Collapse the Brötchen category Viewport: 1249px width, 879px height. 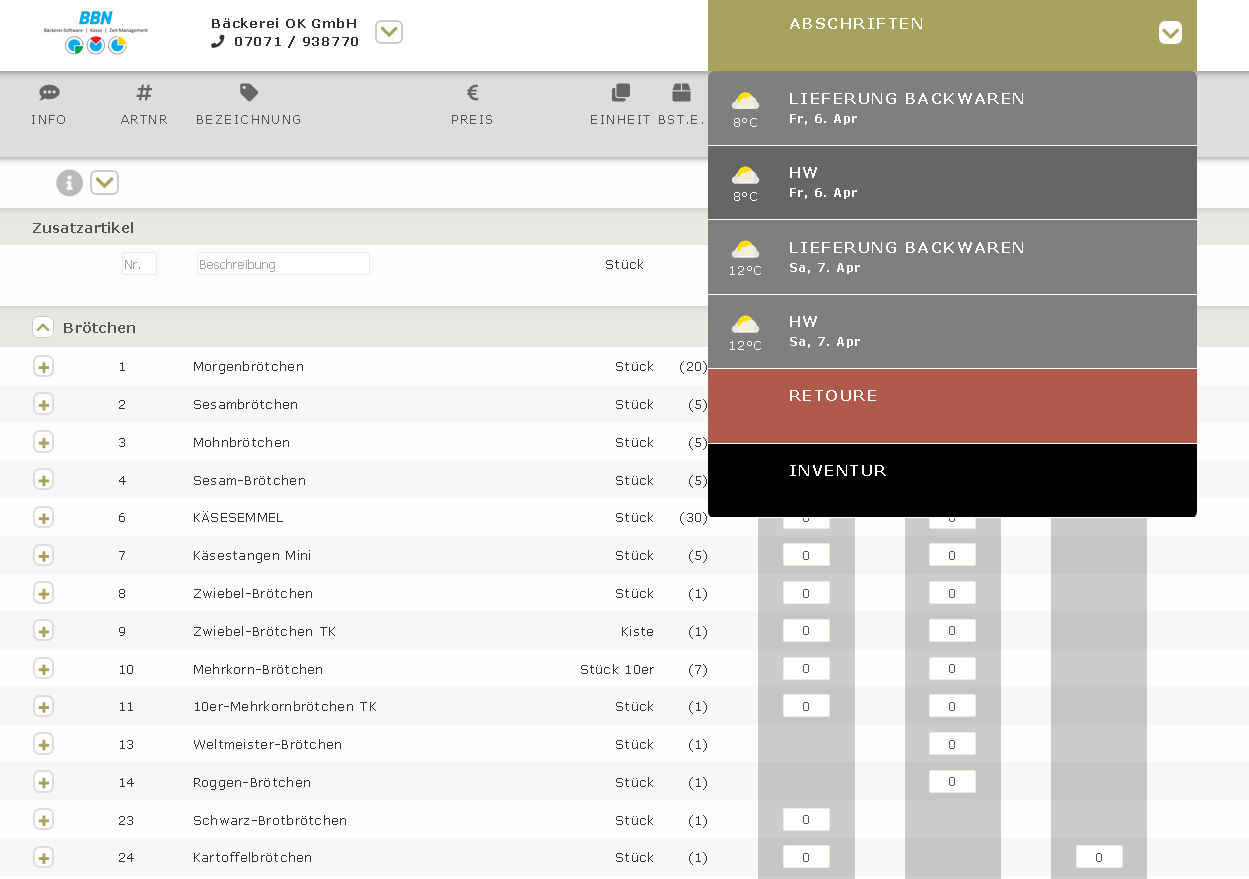pyautogui.click(x=43, y=327)
